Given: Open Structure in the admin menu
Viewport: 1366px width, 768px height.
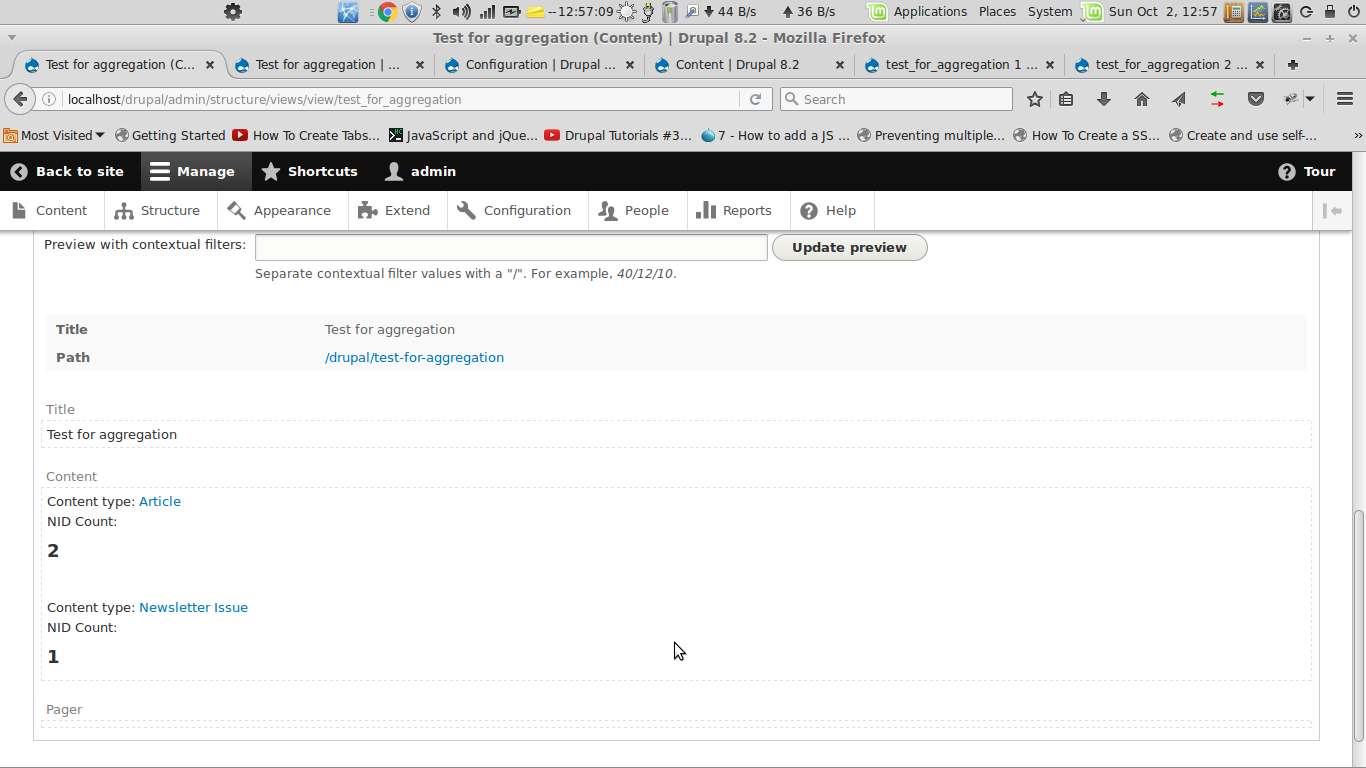Looking at the screenshot, I should click(159, 210).
